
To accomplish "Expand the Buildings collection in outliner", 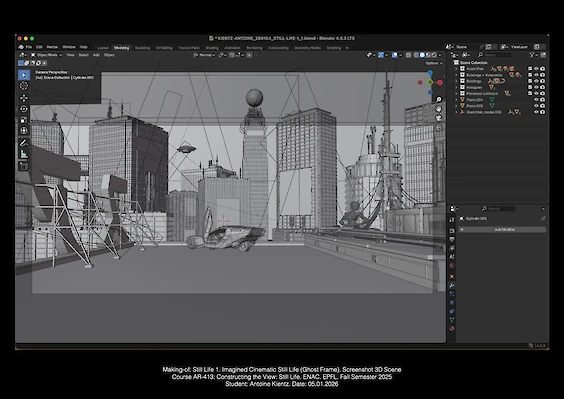I will [x=456, y=81].
